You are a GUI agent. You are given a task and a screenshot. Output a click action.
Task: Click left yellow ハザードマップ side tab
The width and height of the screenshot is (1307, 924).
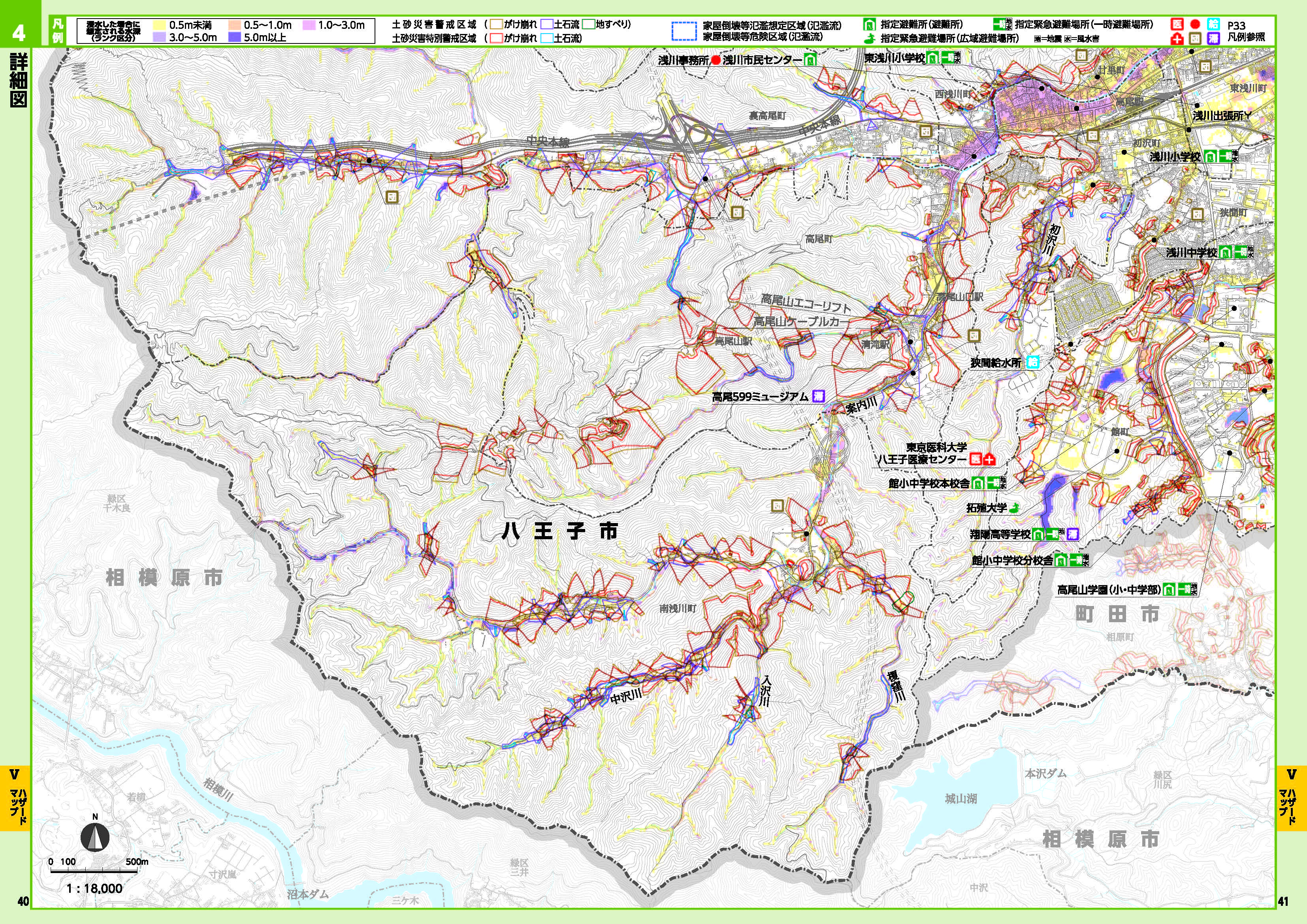coord(15,798)
